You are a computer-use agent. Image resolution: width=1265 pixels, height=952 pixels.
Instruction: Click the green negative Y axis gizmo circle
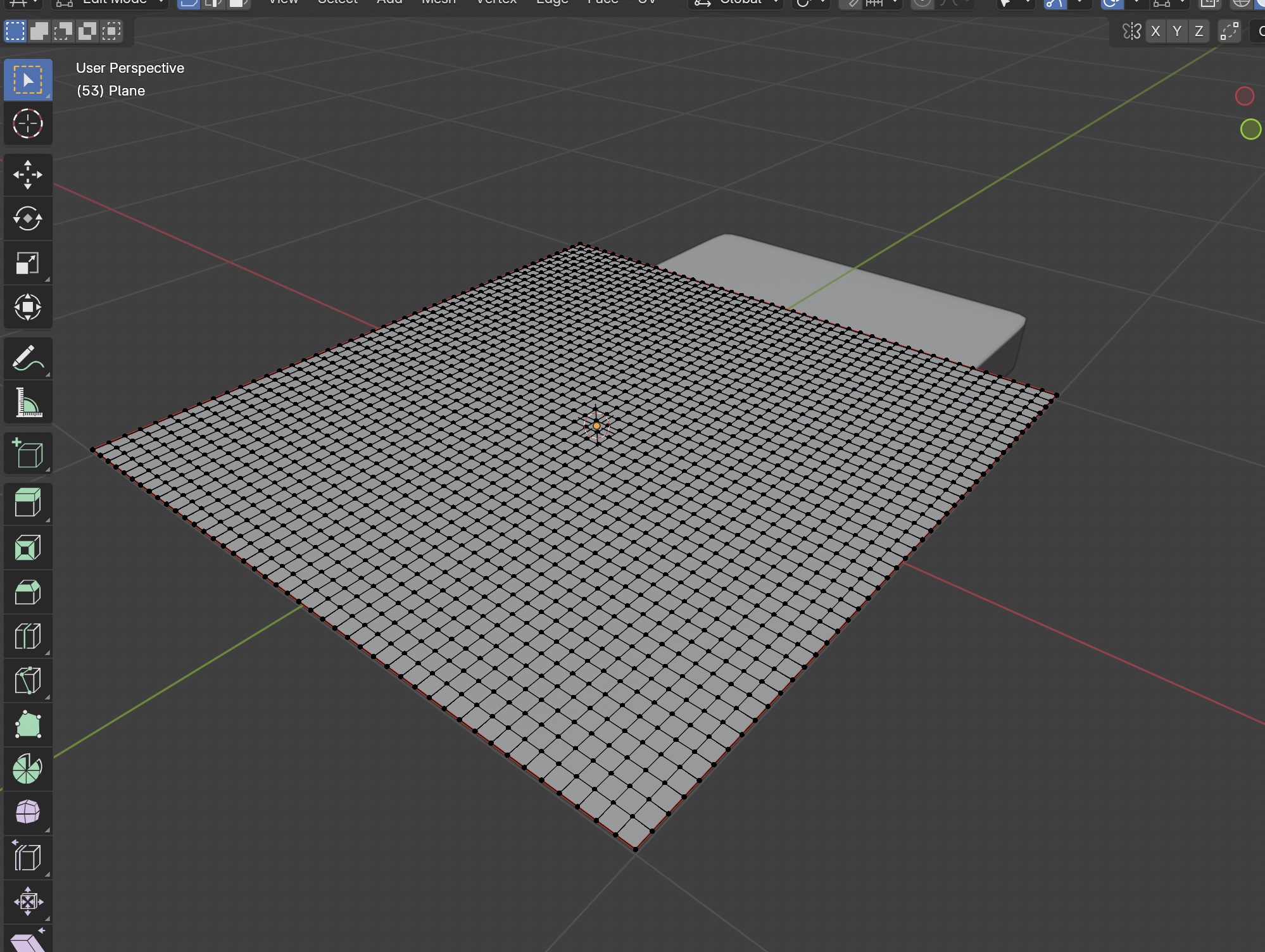coord(1250,129)
